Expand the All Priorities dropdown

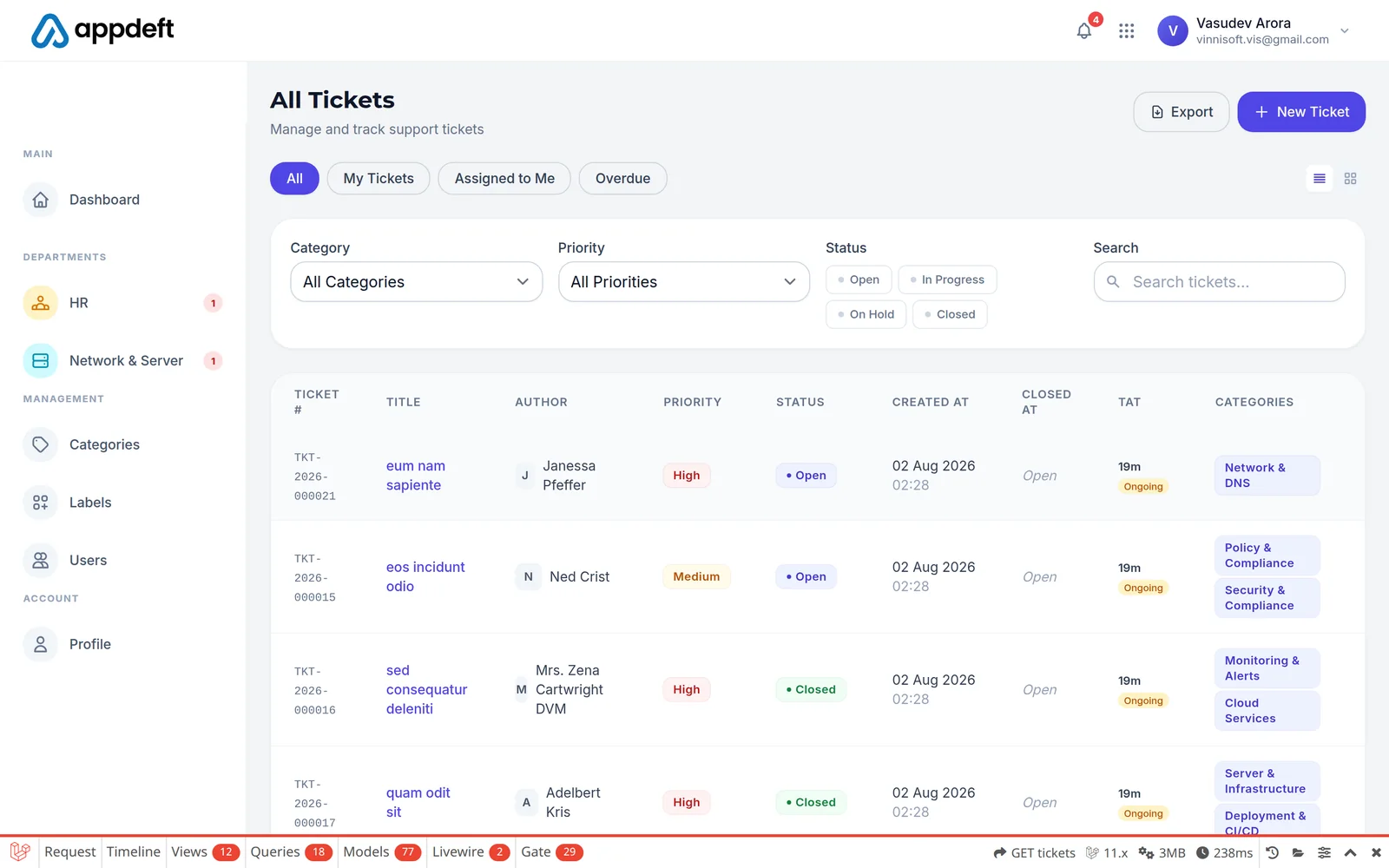click(684, 282)
